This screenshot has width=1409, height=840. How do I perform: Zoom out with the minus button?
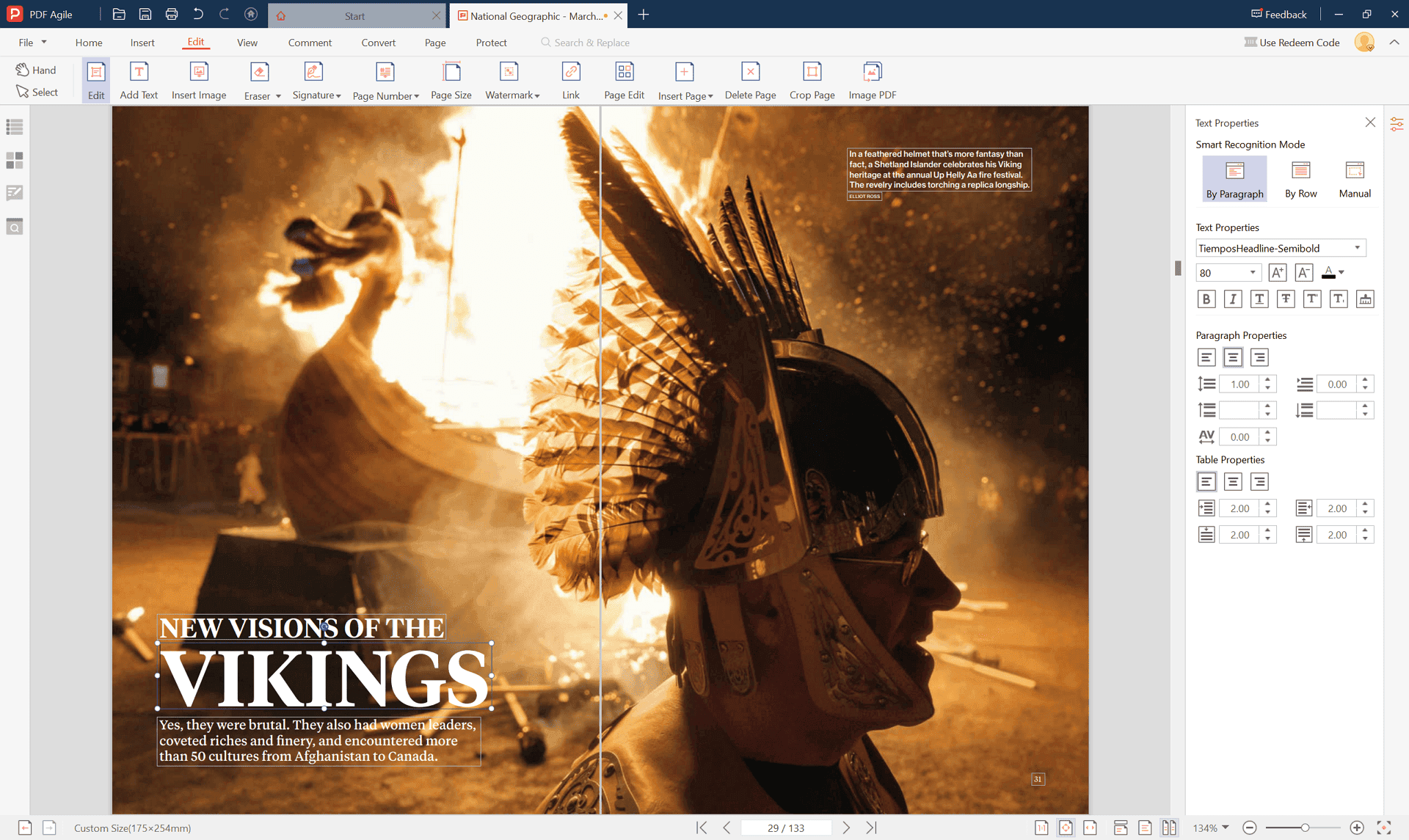[x=1250, y=828]
